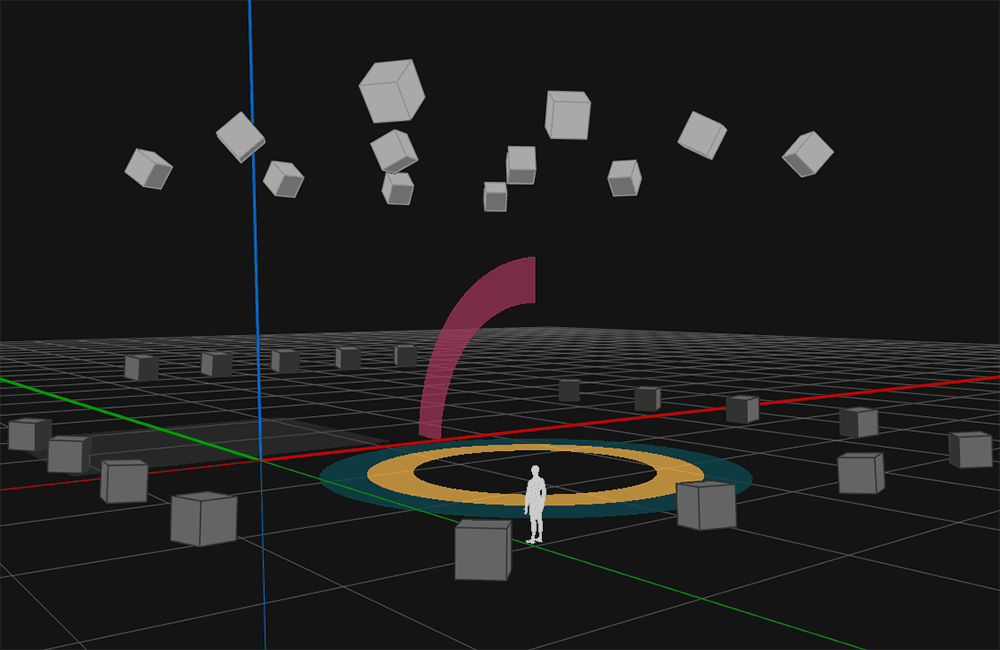Select the ground cube at far right edge
The height and width of the screenshot is (650, 1000).
[971, 449]
